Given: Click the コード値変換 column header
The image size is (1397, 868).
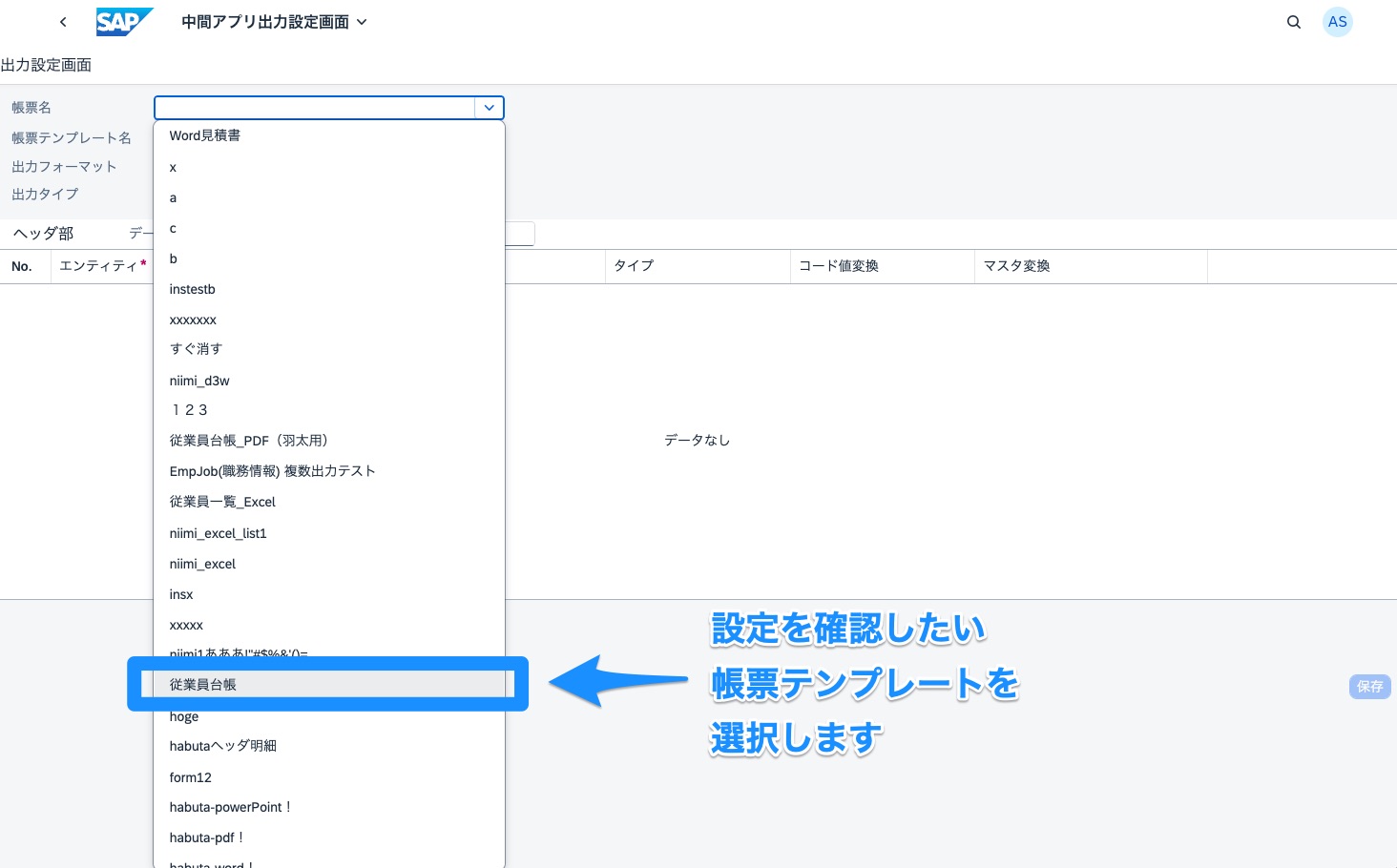Looking at the screenshot, I should (883, 266).
